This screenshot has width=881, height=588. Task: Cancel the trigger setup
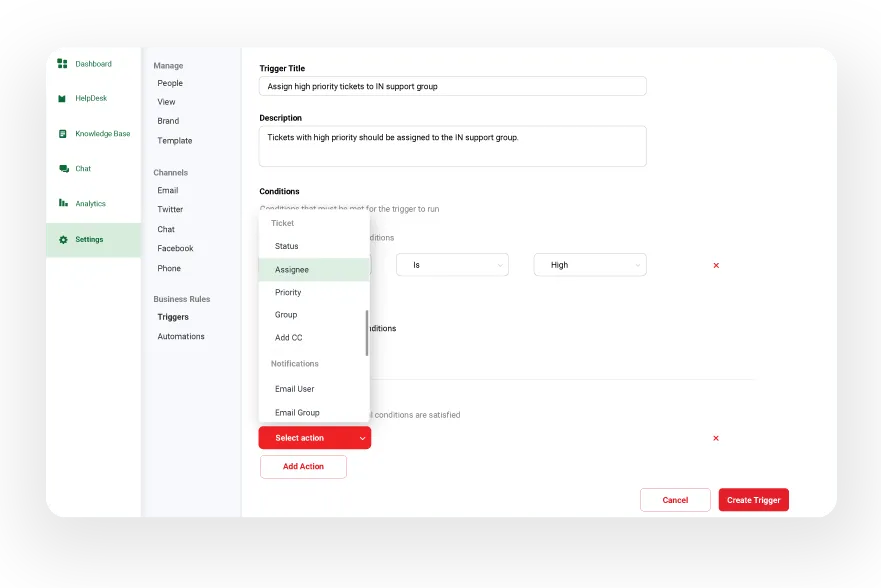(675, 500)
